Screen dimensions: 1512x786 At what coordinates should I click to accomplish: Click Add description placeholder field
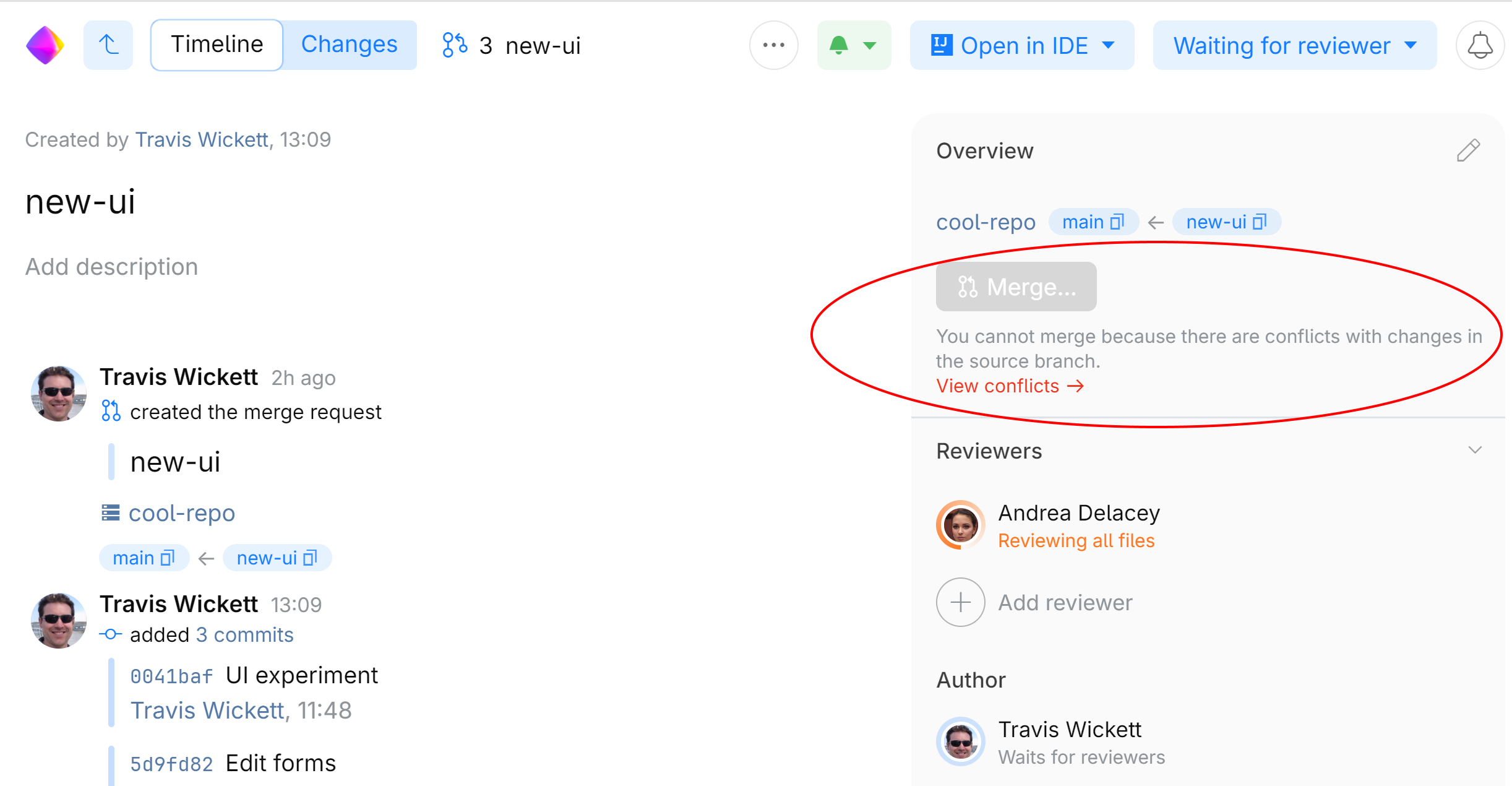pos(111,267)
